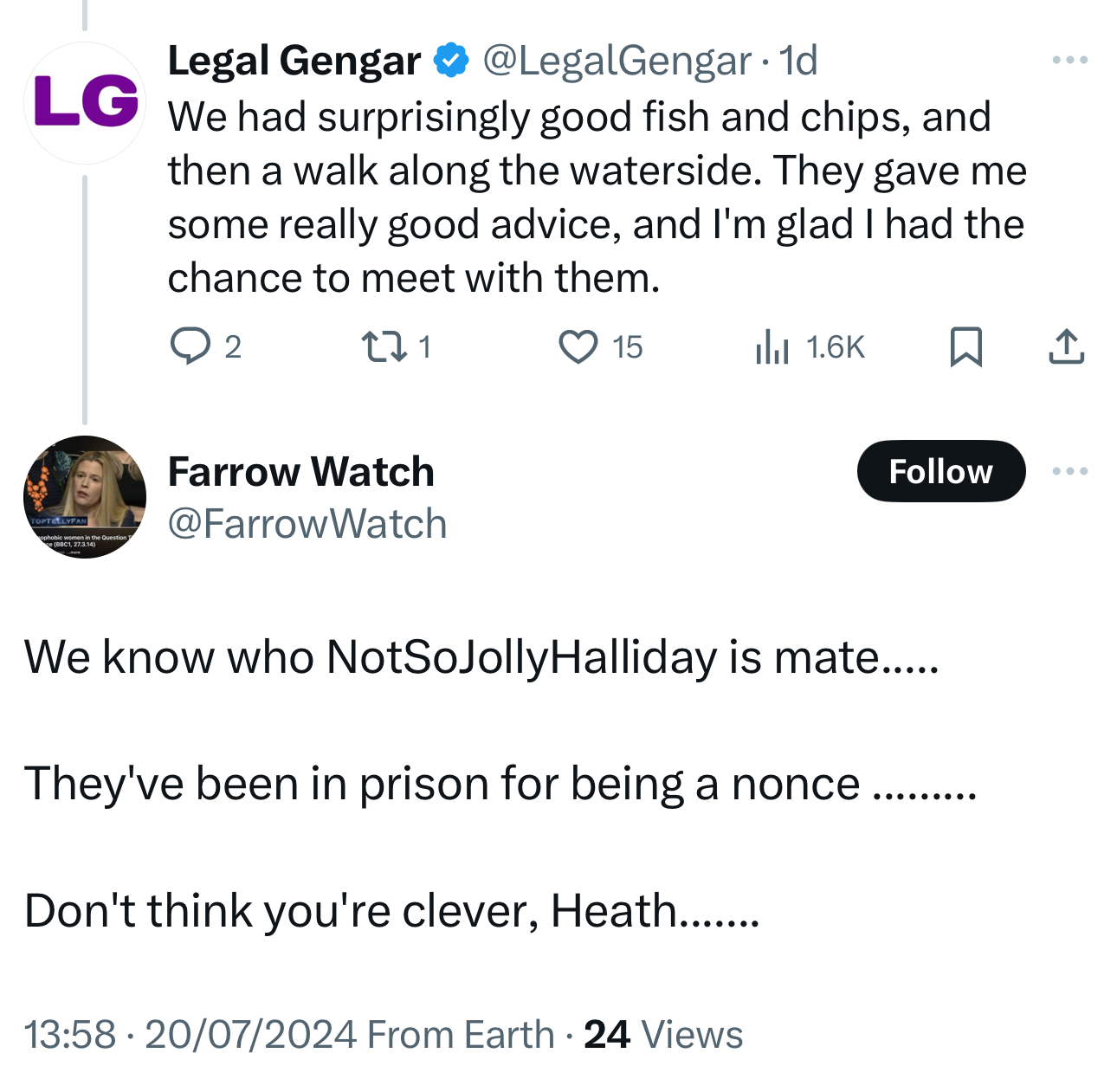
Task: Open Legal Gengar's LG profile avatar
Action: (x=85, y=102)
